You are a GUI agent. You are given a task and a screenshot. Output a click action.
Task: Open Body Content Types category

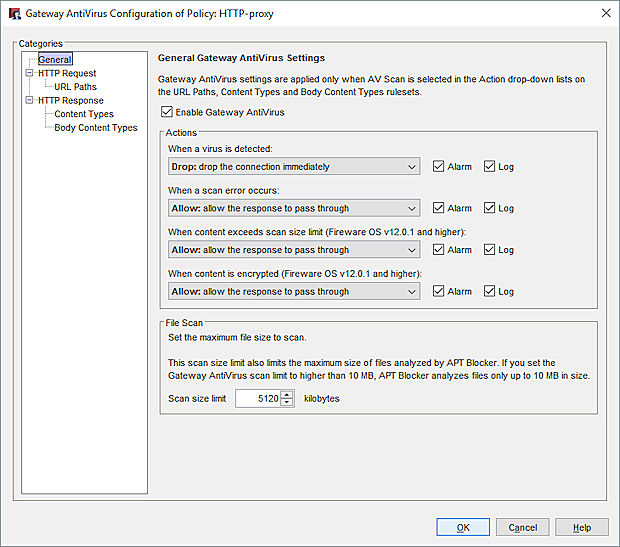(x=95, y=128)
